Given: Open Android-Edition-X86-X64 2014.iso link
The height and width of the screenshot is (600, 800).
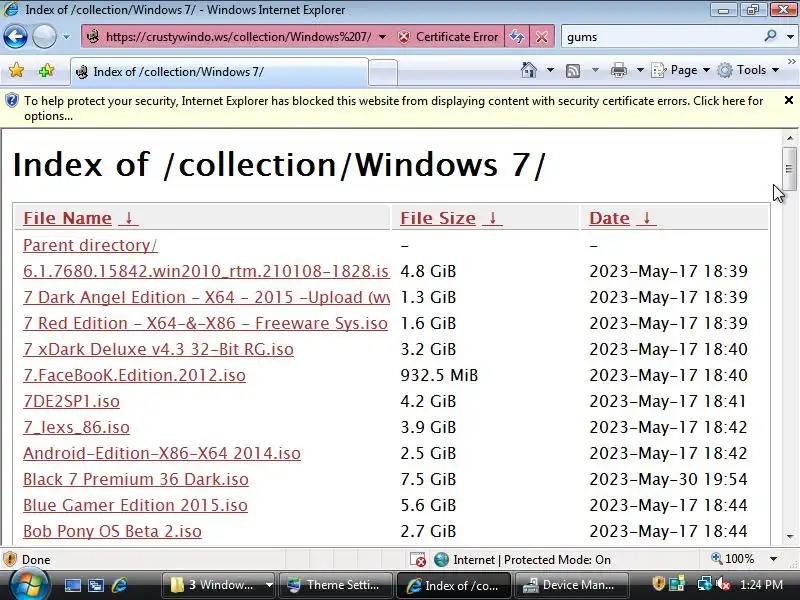Looking at the screenshot, I should click(162, 453).
